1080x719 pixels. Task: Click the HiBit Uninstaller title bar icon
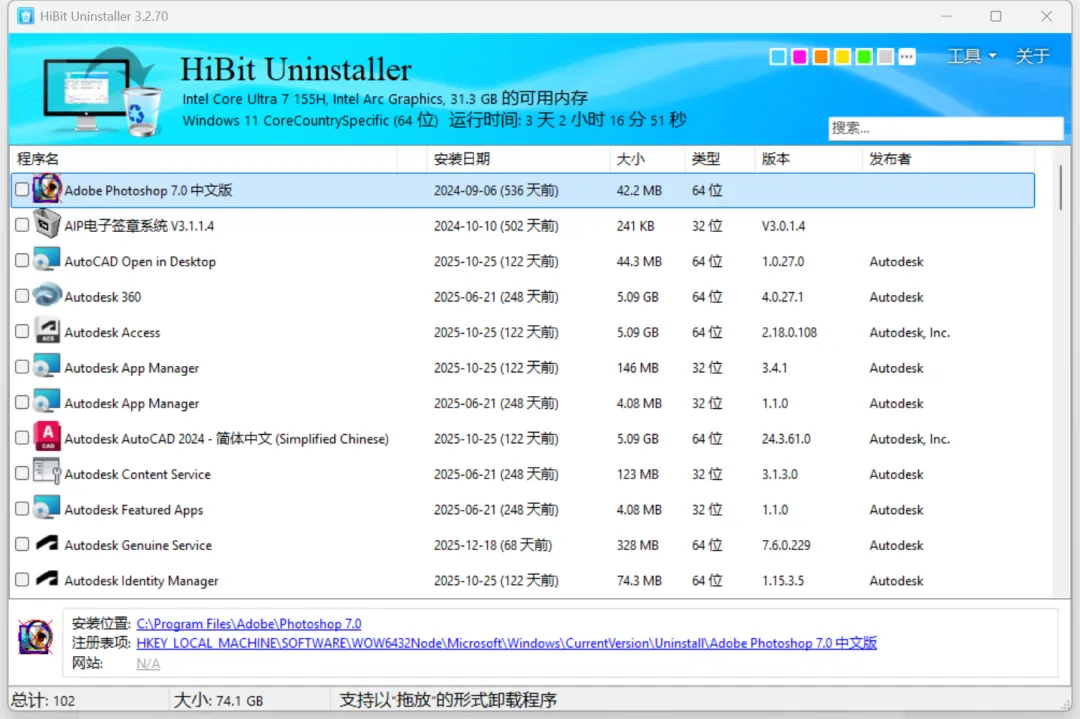point(25,16)
